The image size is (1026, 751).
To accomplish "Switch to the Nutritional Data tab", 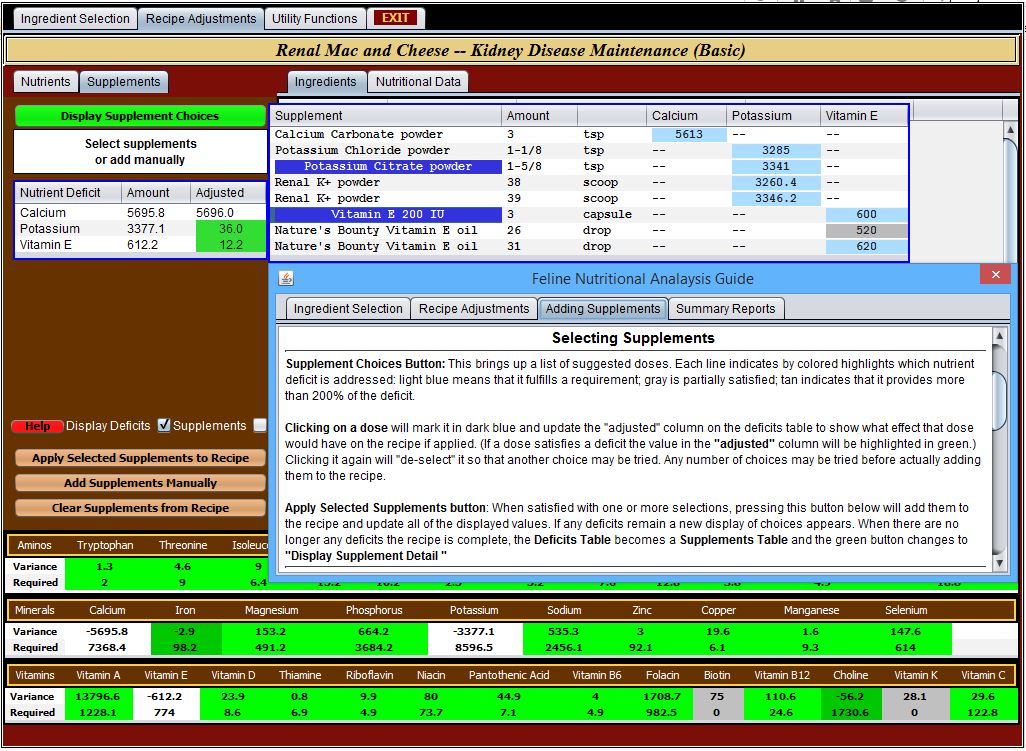I will point(418,82).
